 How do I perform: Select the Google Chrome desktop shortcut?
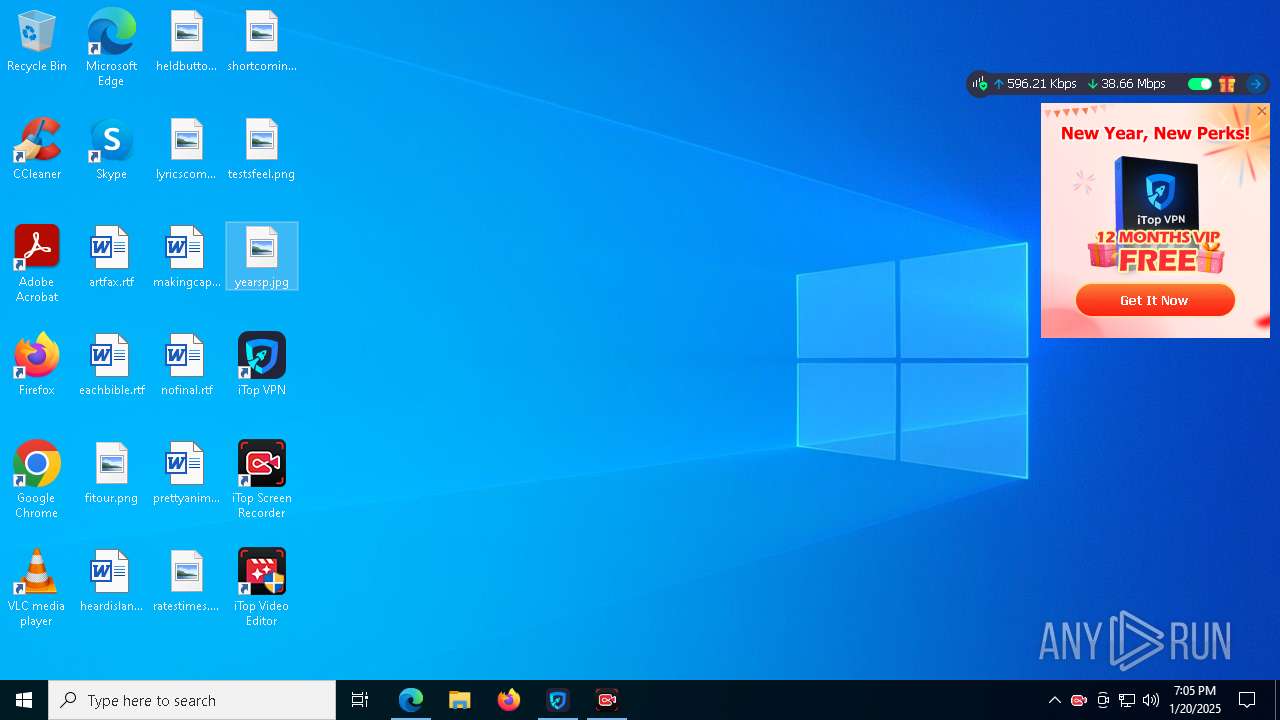tap(37, 480)
